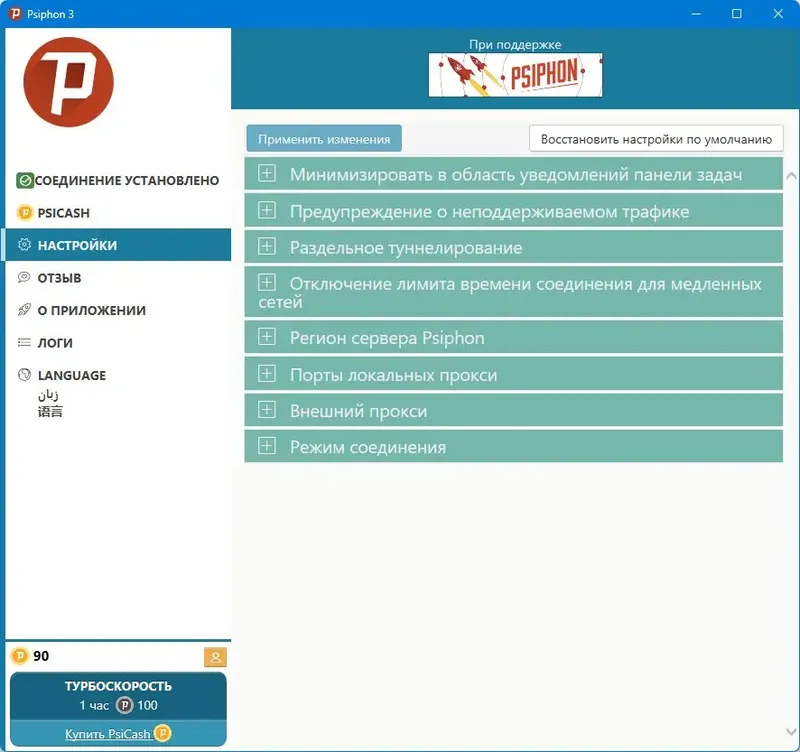Click the gear icon next to НАСТРОЙКИ
This screenshot has height=752, width=800.
[x=24, y=245]
